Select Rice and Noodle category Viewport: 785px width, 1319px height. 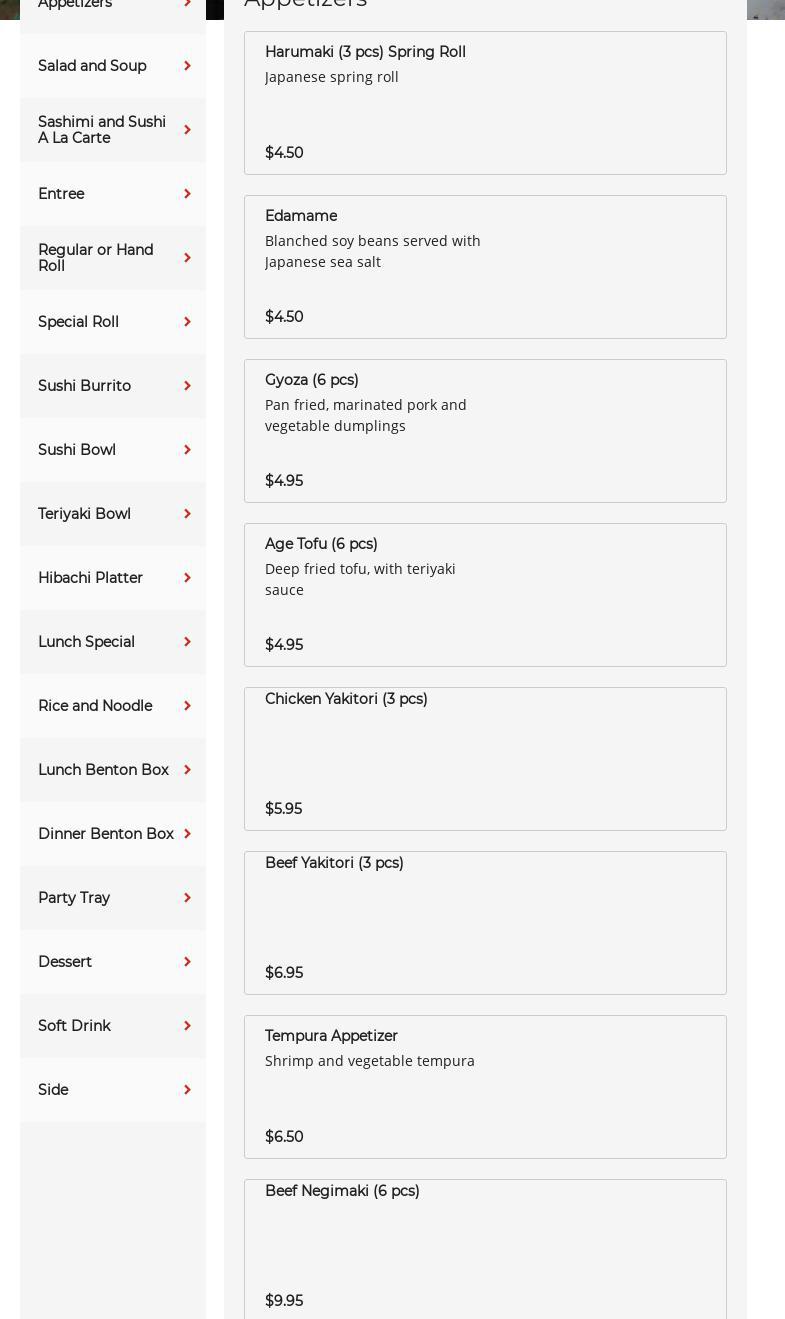[95, 706]
